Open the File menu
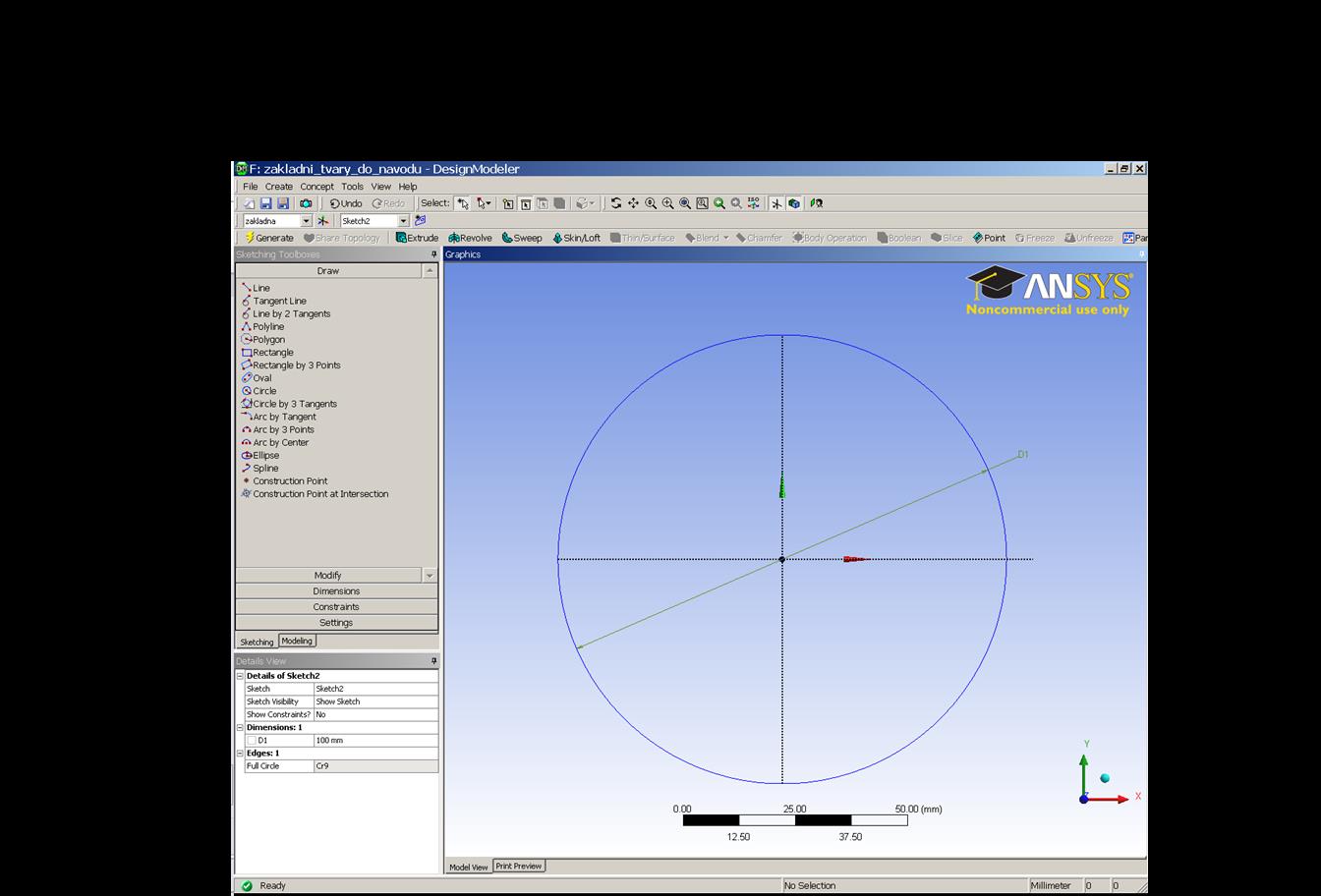The width and height of the screenshot is (1321, 896). click(x=250, y=186)
